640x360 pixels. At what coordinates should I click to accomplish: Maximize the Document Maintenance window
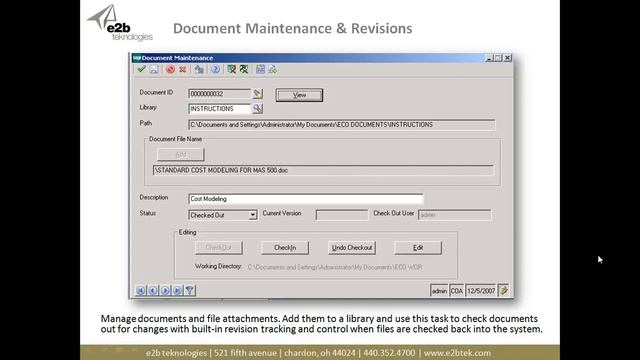coord(498,58)
